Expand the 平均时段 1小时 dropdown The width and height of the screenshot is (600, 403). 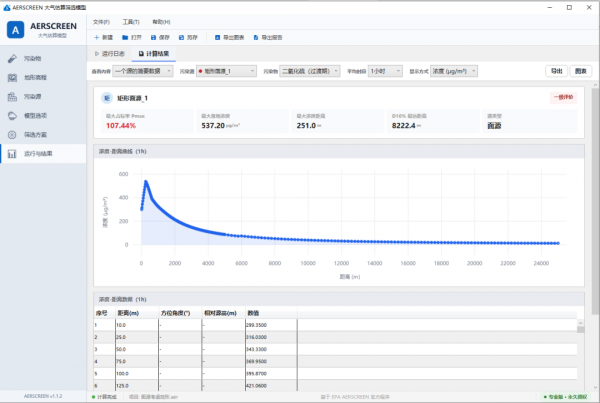[385, 71]
